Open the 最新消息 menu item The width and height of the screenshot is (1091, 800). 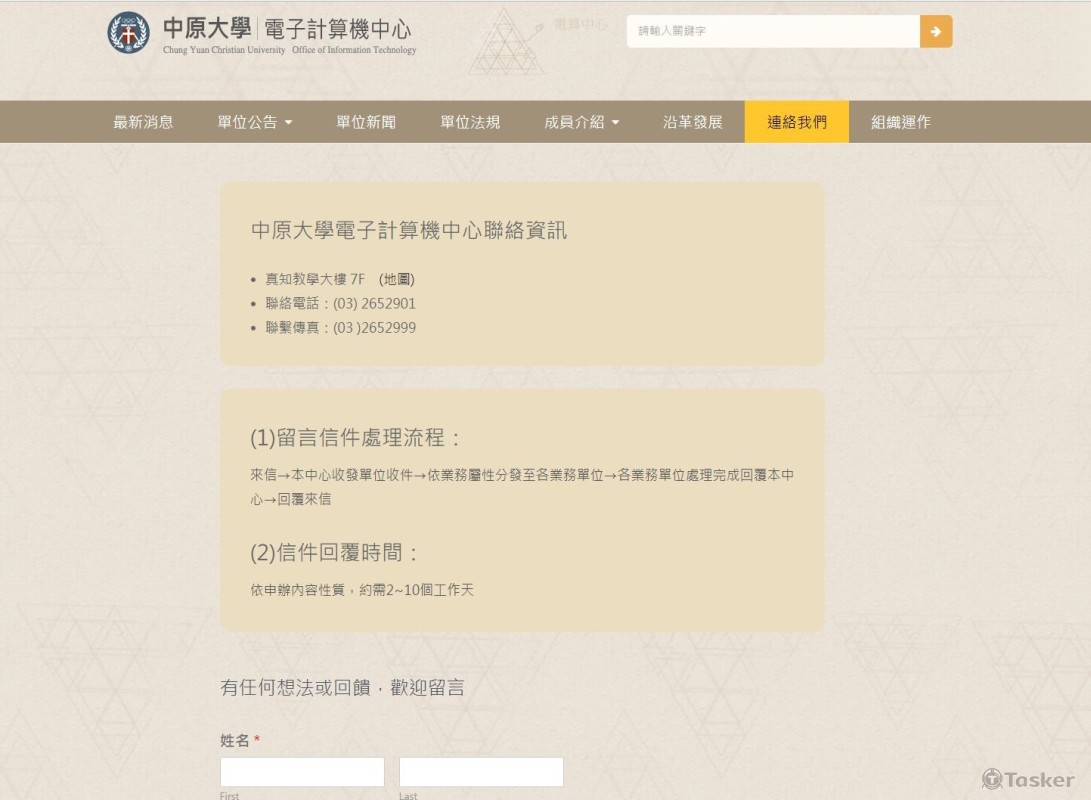pyautogui.click(x=143, y=122)
